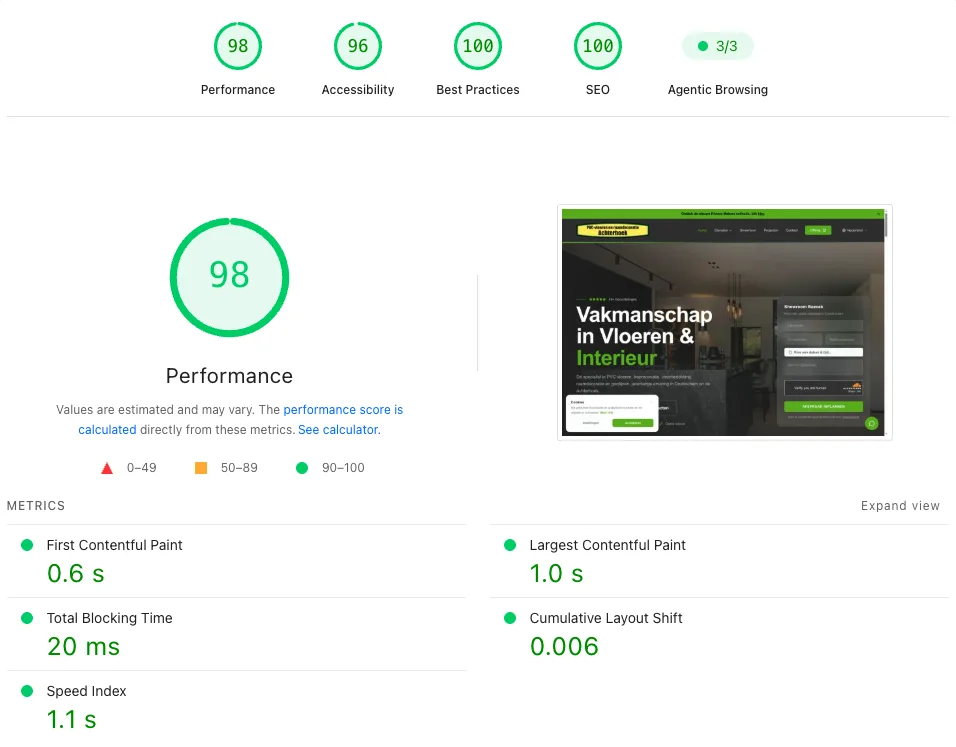Click the Speed Index metric label

tap(87, 692)
